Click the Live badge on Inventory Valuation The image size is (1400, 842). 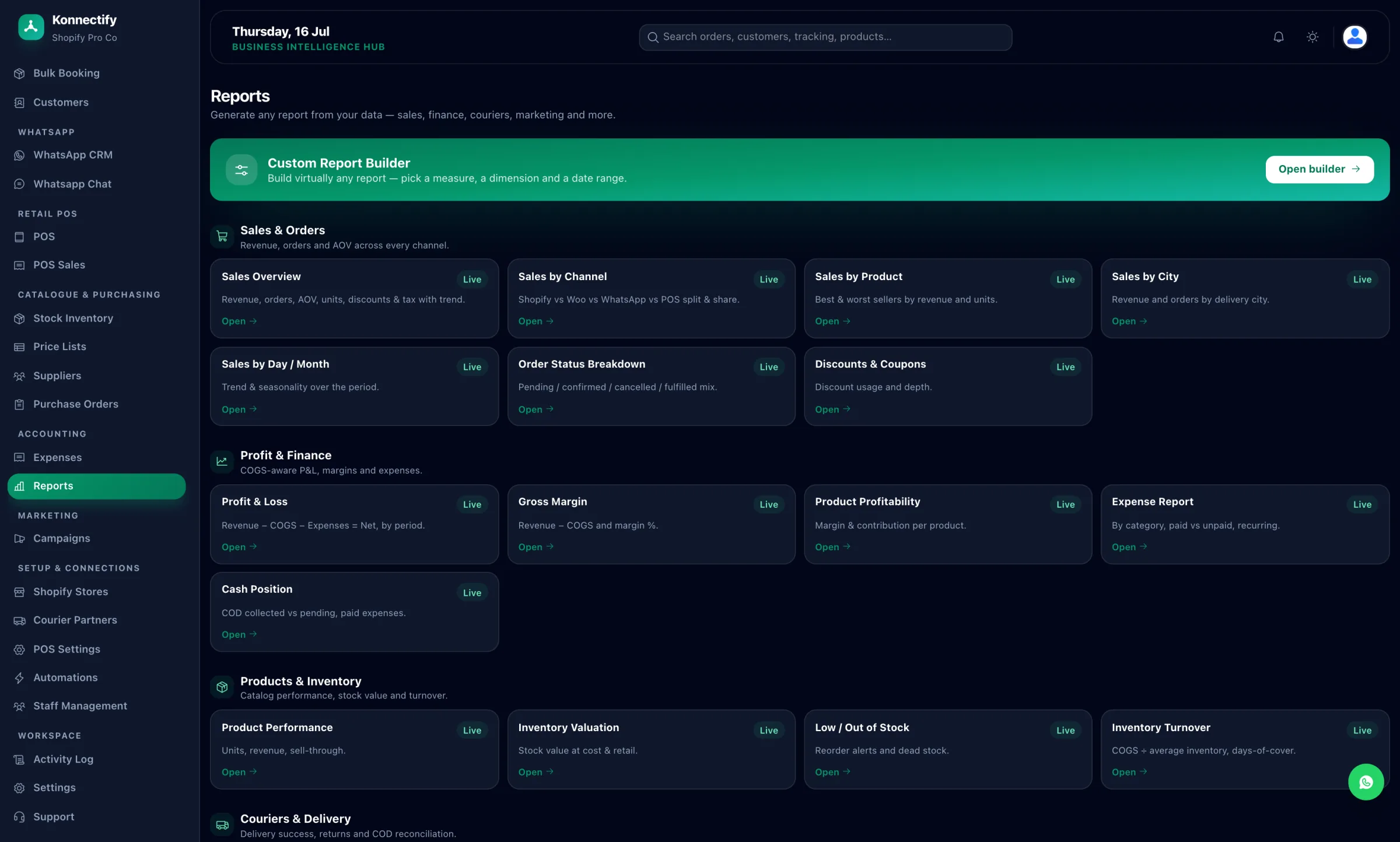pyautogui.click(x=769, y=731)
